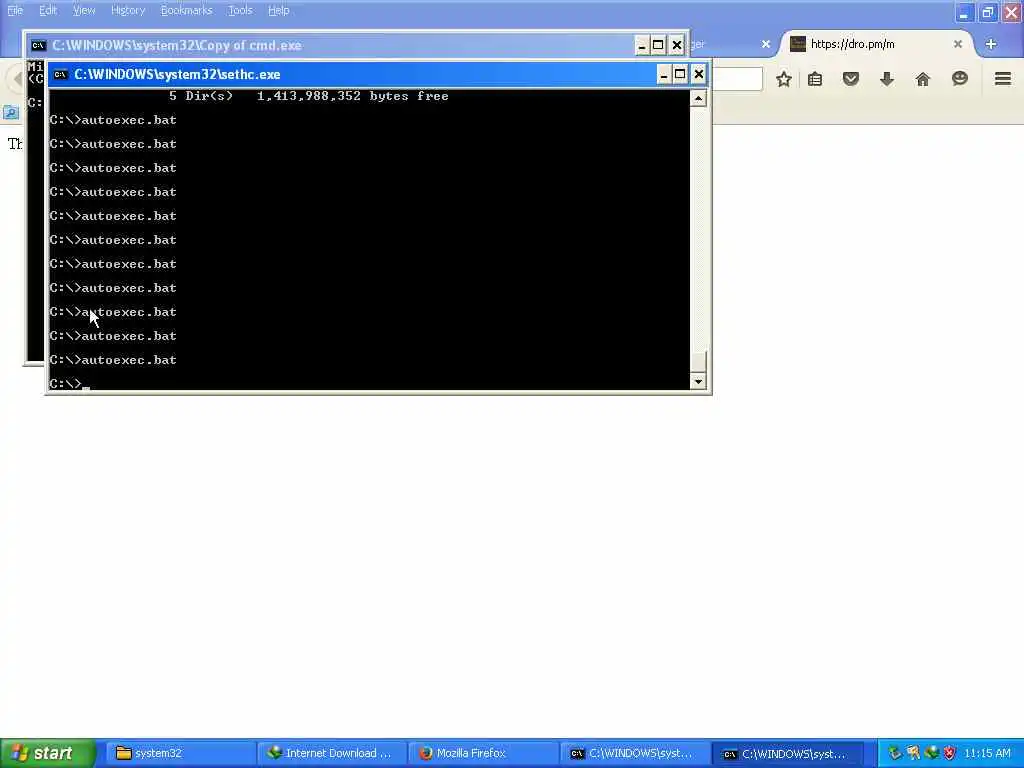Click the sethc.exe console scroll down arrow
The width and height of the screenshot is (1024, 768).
click(698, 381)
